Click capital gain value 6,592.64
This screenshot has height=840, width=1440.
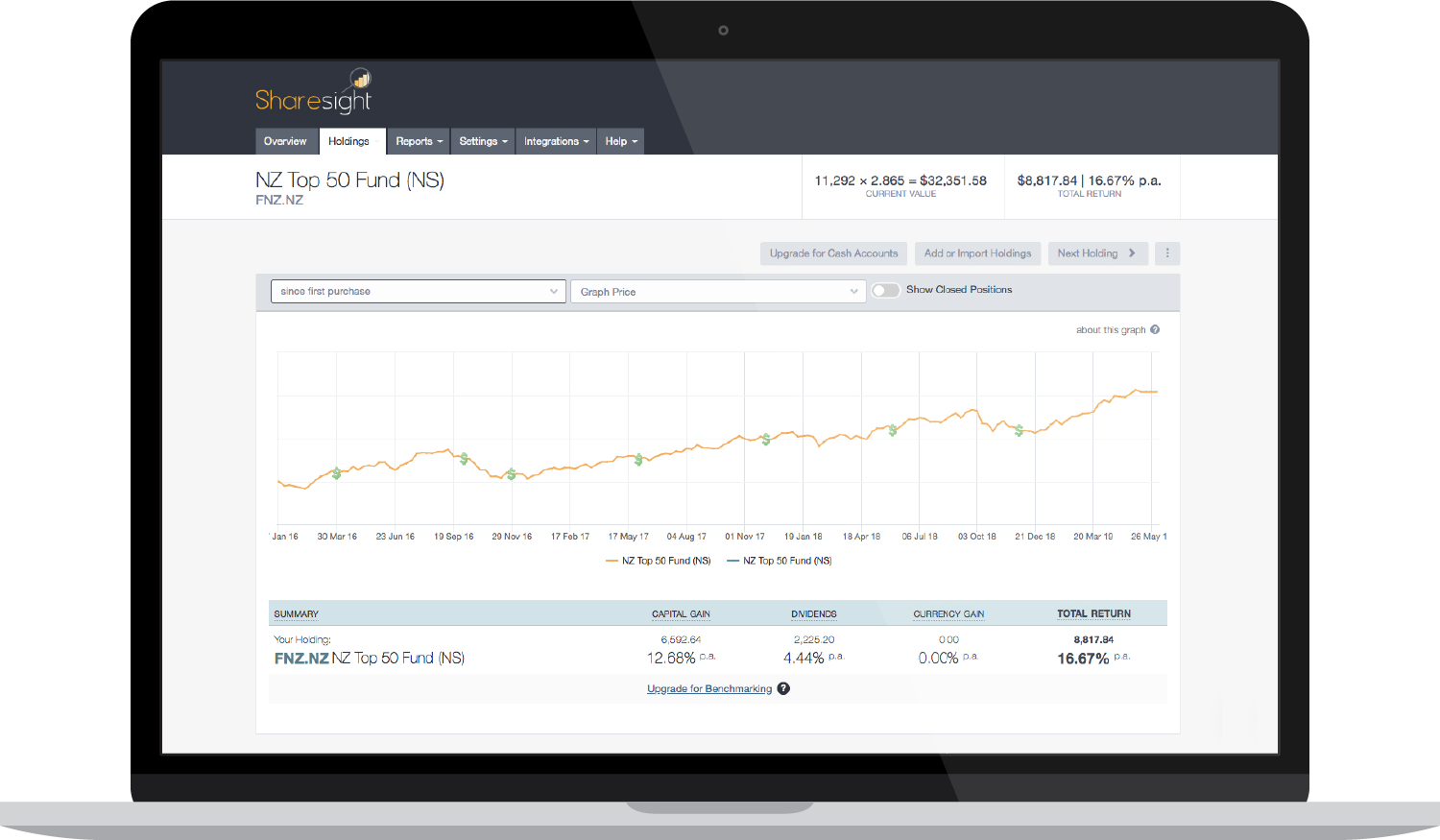click(x=681, y=639)
